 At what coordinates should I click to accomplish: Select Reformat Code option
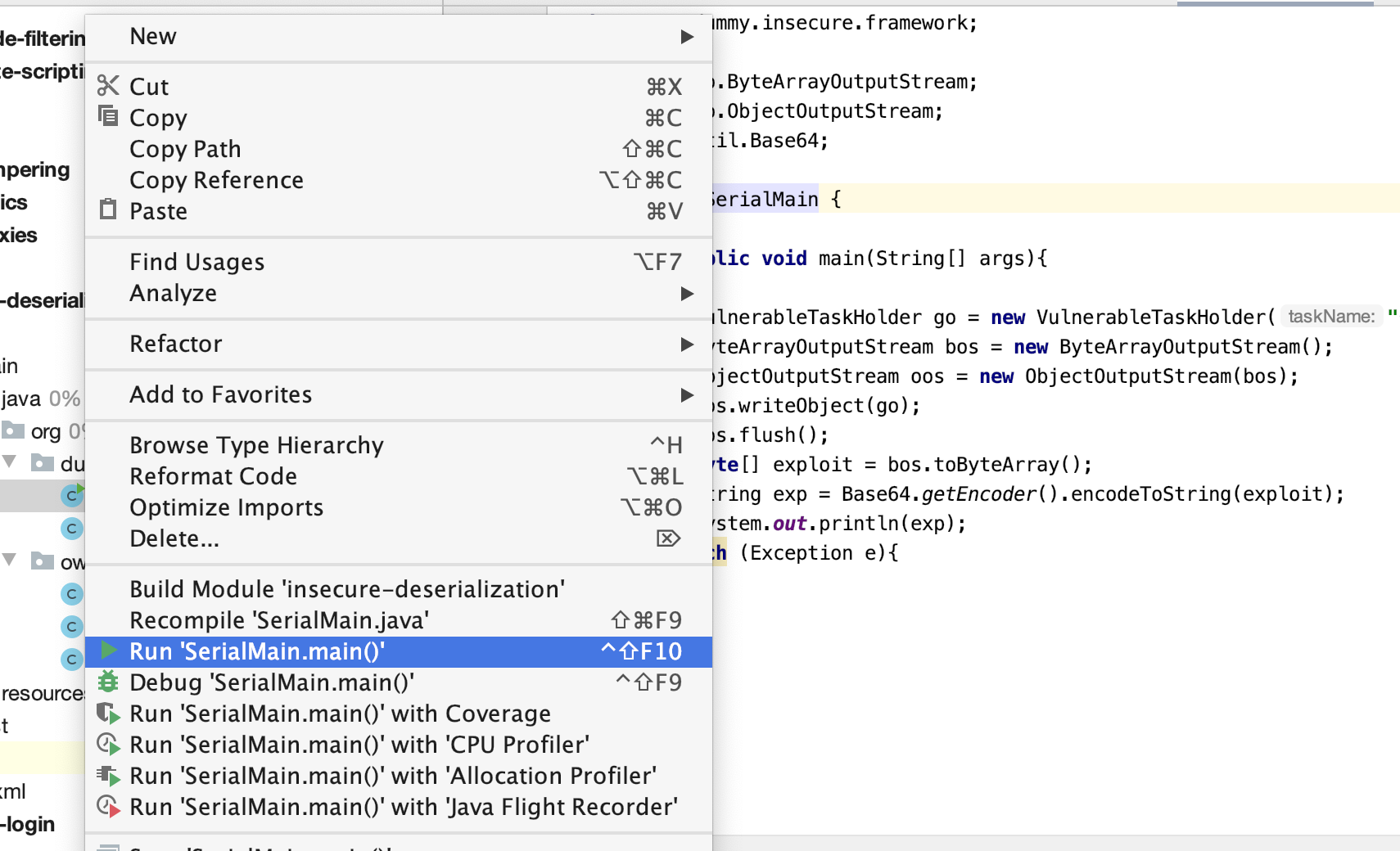click(x=213, y=476)
